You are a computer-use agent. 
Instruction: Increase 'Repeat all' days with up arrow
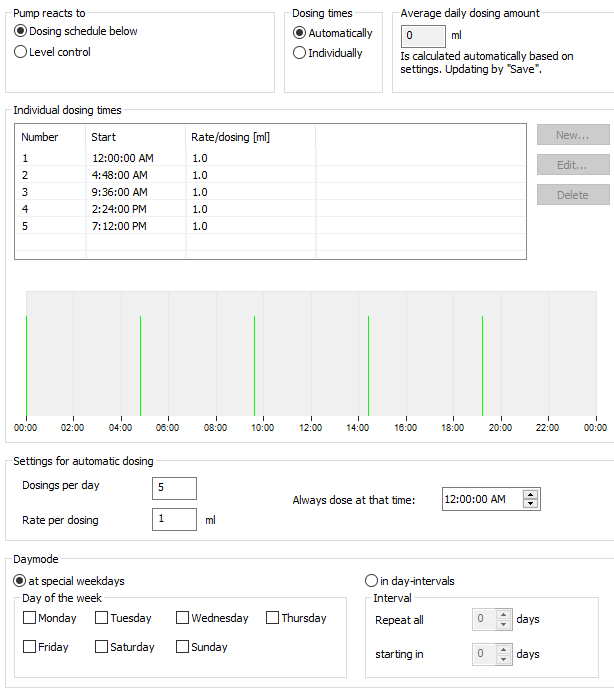pos(504,614)
